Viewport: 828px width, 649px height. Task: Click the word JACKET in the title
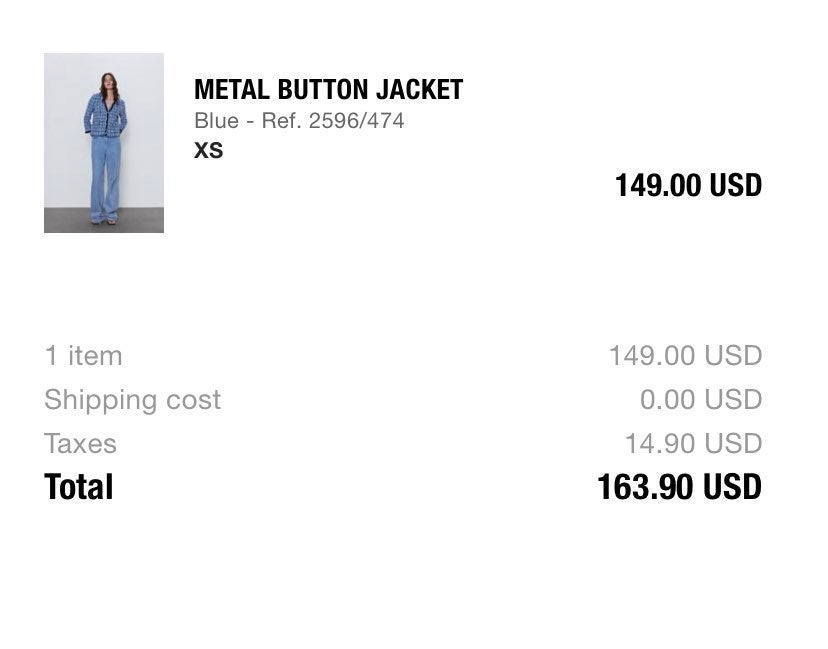point(420,89)
